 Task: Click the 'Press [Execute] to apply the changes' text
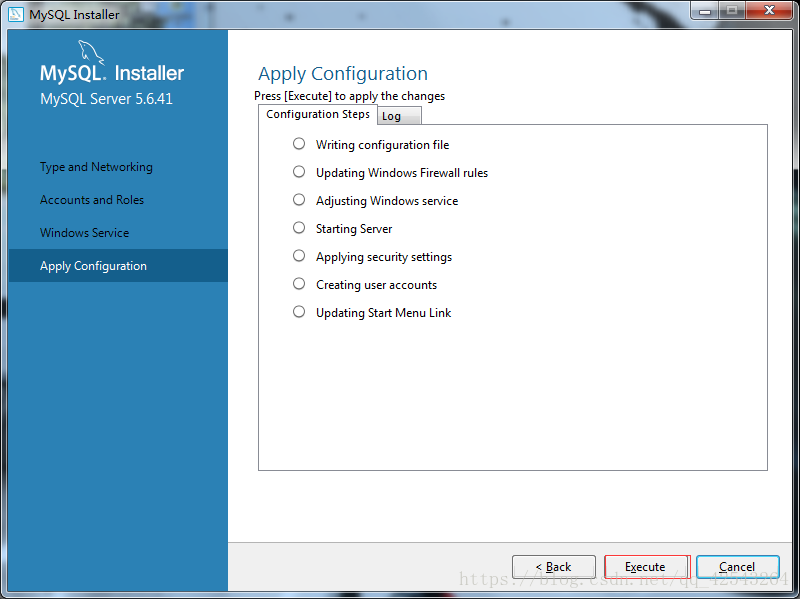click(x=349, y=96)
